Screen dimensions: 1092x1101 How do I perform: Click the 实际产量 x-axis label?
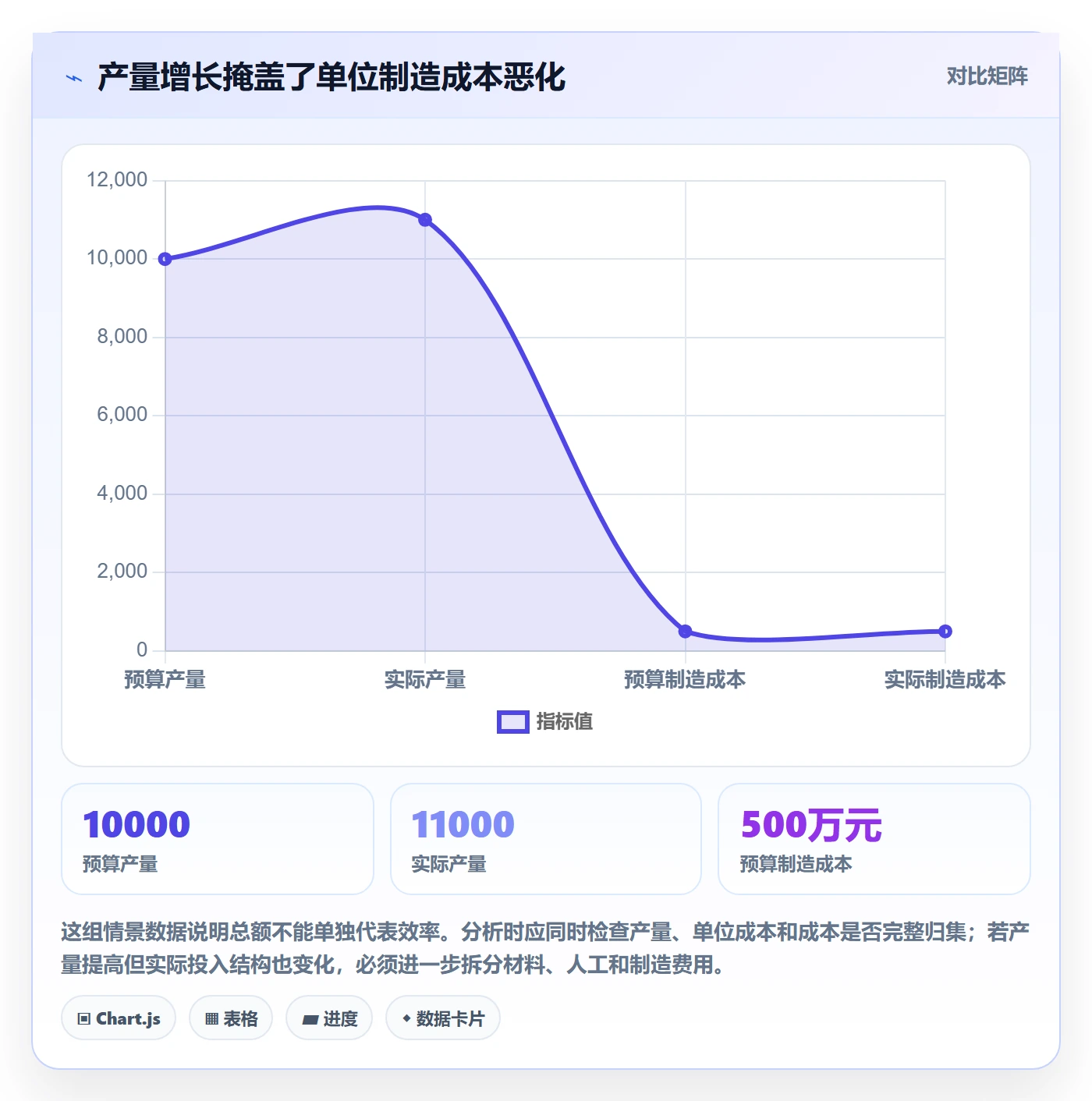[425, 680]
